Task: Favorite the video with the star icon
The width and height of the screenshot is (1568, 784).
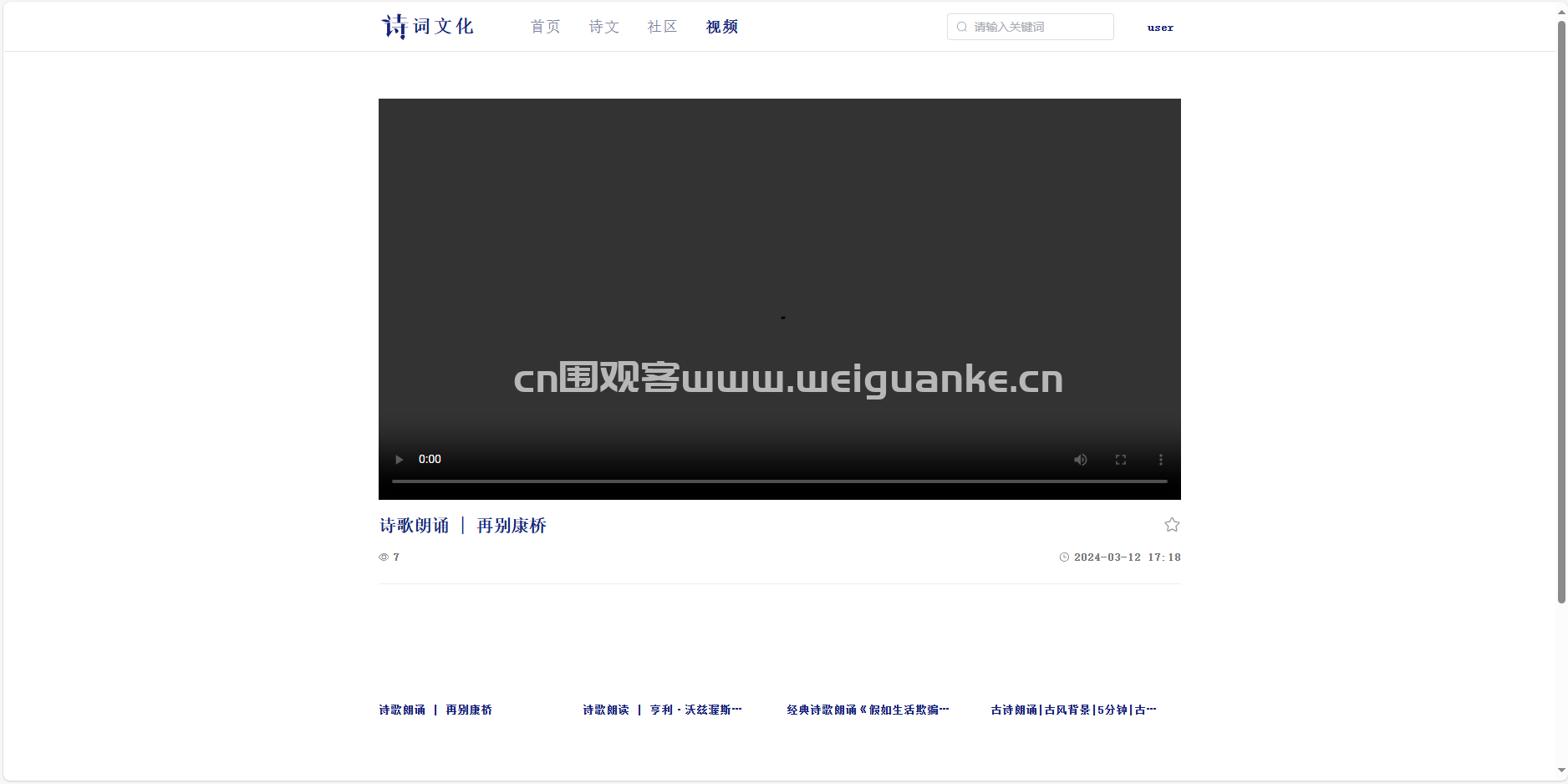Action: click(1172, 525)
